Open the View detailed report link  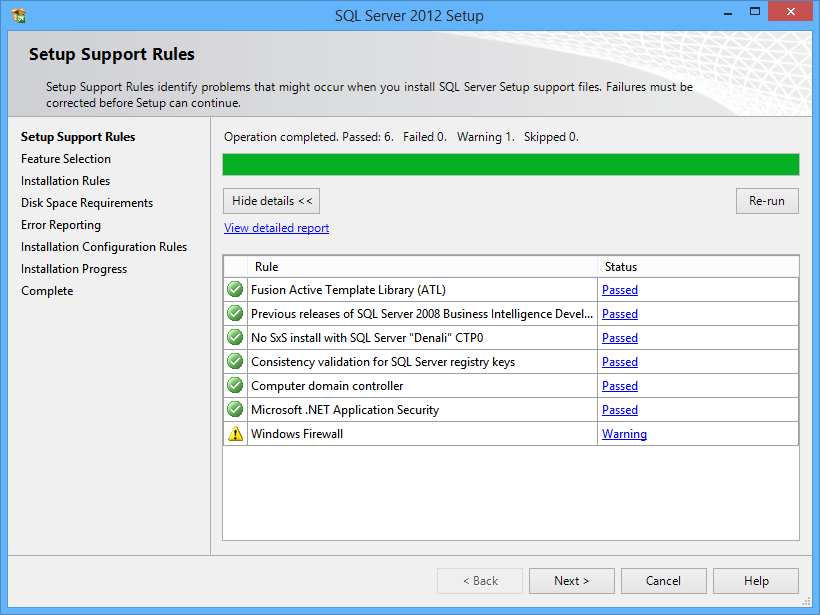pyautogui.click(x=276, y=227)
